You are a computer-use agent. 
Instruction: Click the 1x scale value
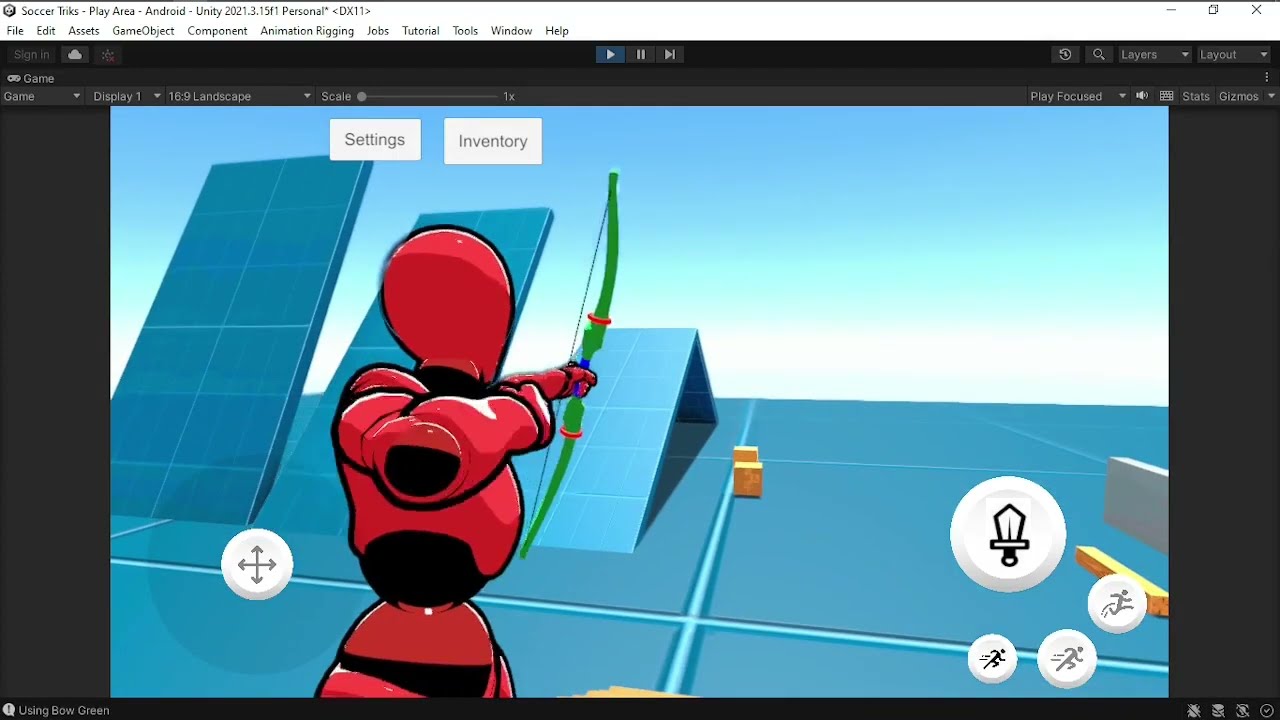[509, 96]
